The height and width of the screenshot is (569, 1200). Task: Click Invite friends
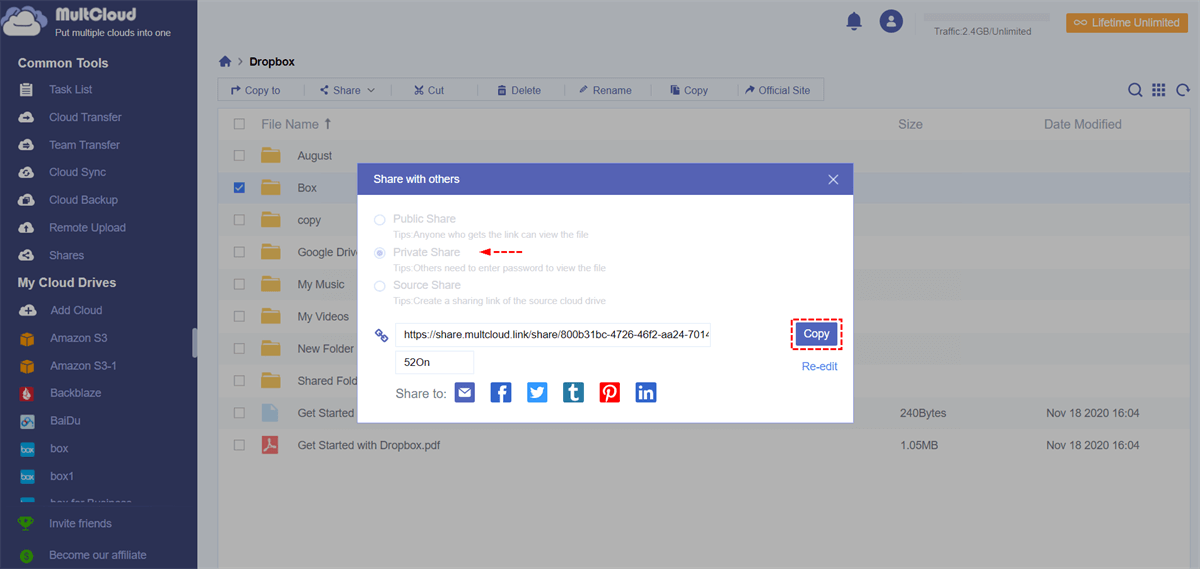click(x=80, y=523)
